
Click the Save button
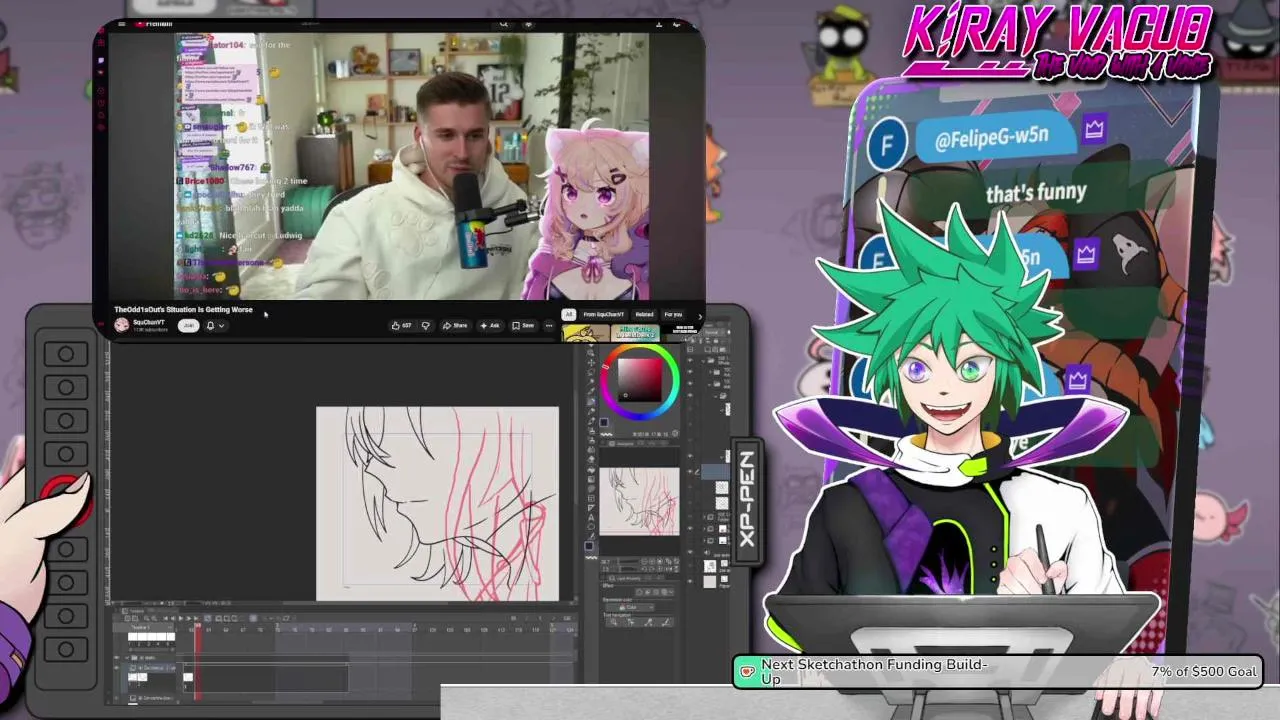[524, 325]
